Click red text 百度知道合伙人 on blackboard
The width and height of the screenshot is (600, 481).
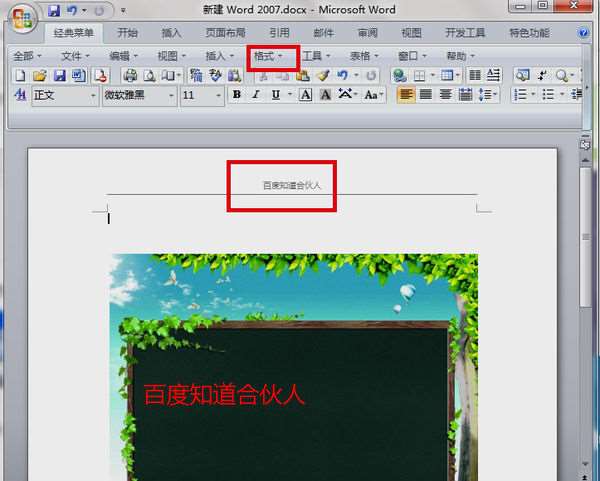pyautogui.click(x=224, y=395)
